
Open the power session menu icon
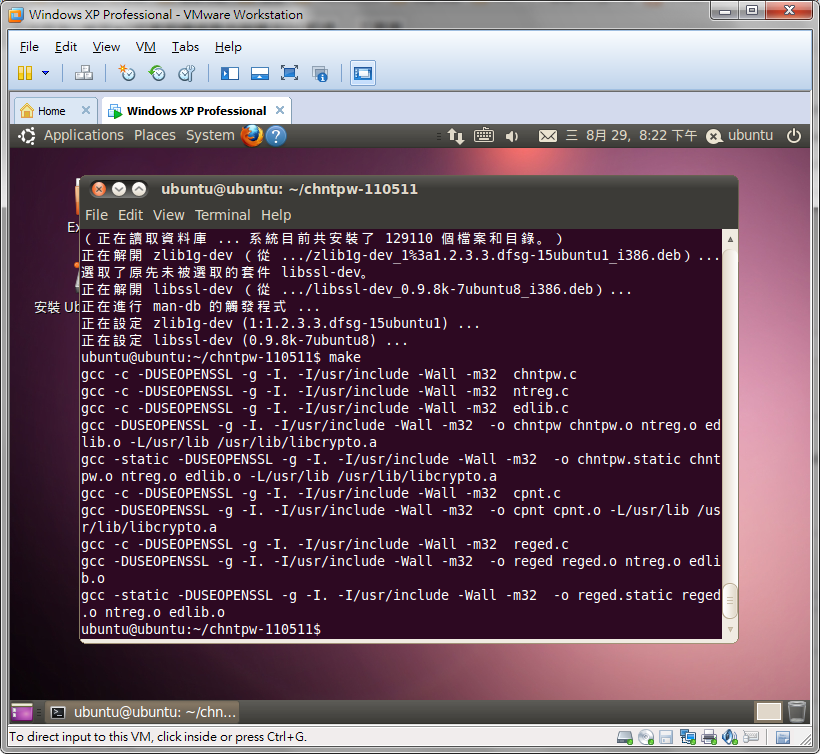pos(794,136)
